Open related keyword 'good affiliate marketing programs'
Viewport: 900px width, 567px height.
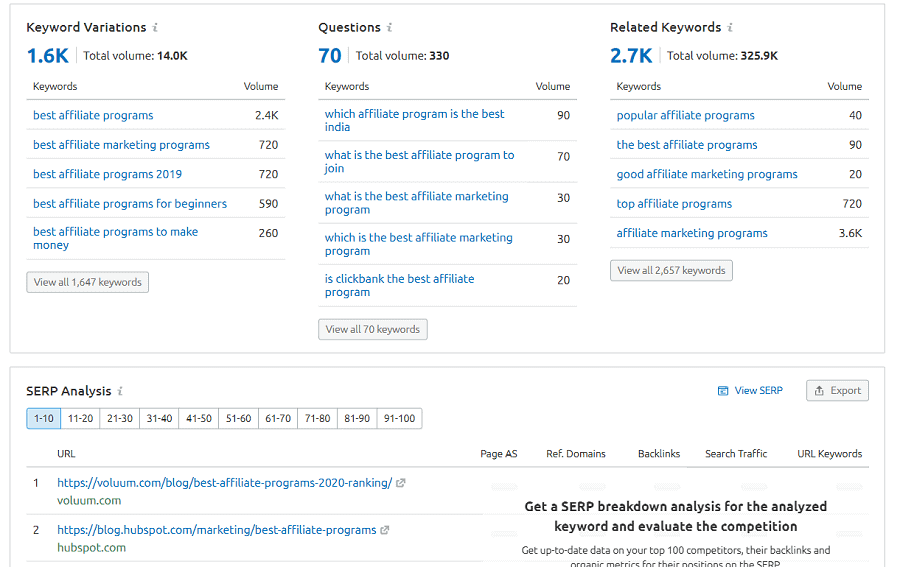click(707, 174)
